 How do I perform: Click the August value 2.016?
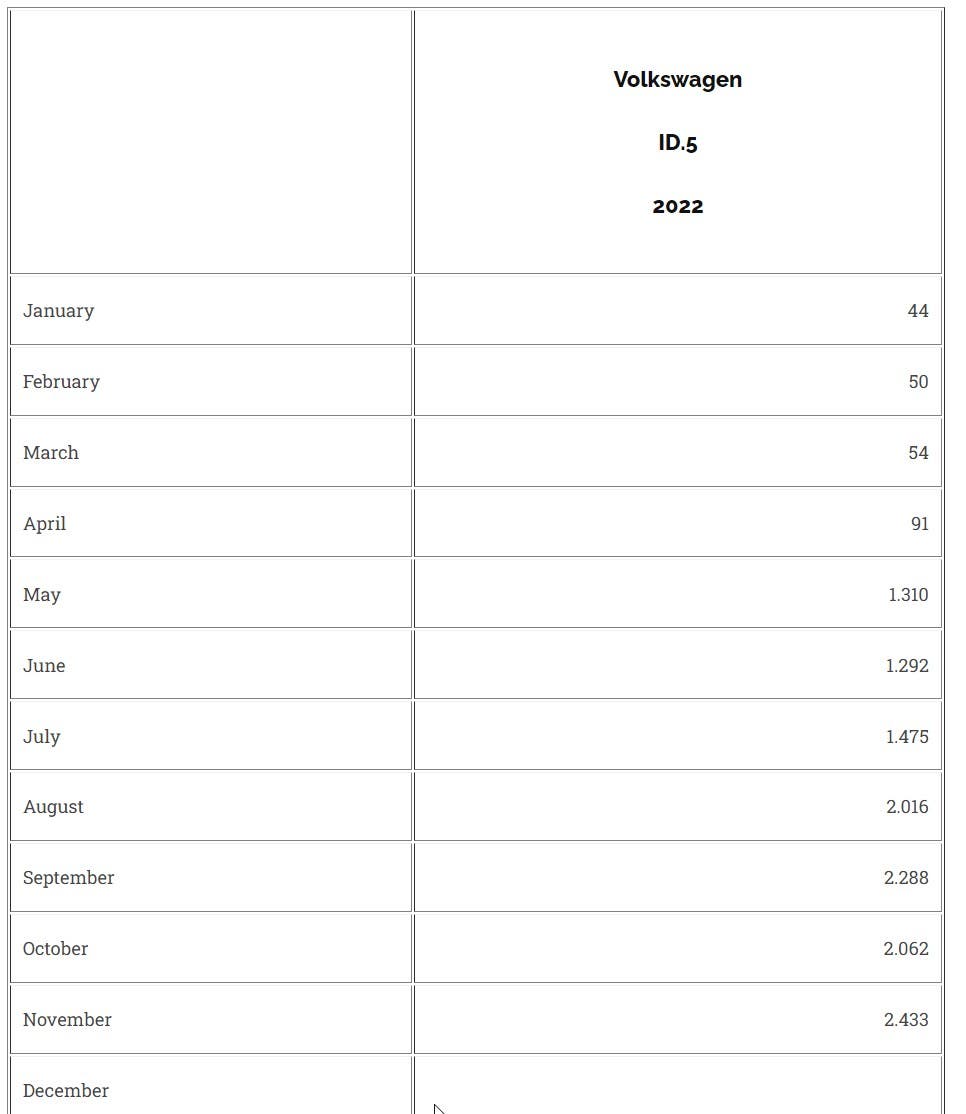(x=906, y=807)
